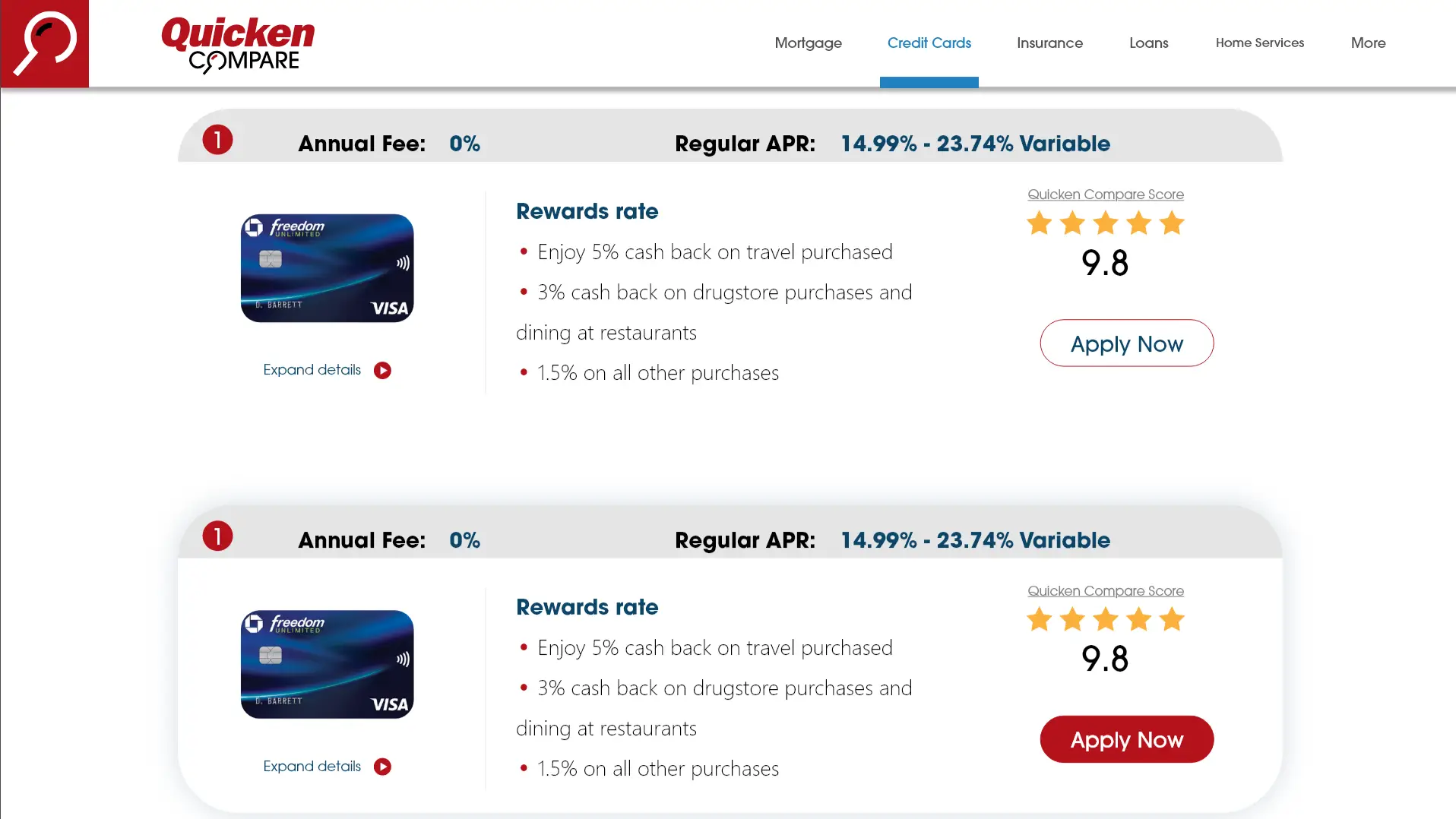Click the first card's red rank badge
Viewport: 1456px width, 819px height.
click(x=217, y=140)
